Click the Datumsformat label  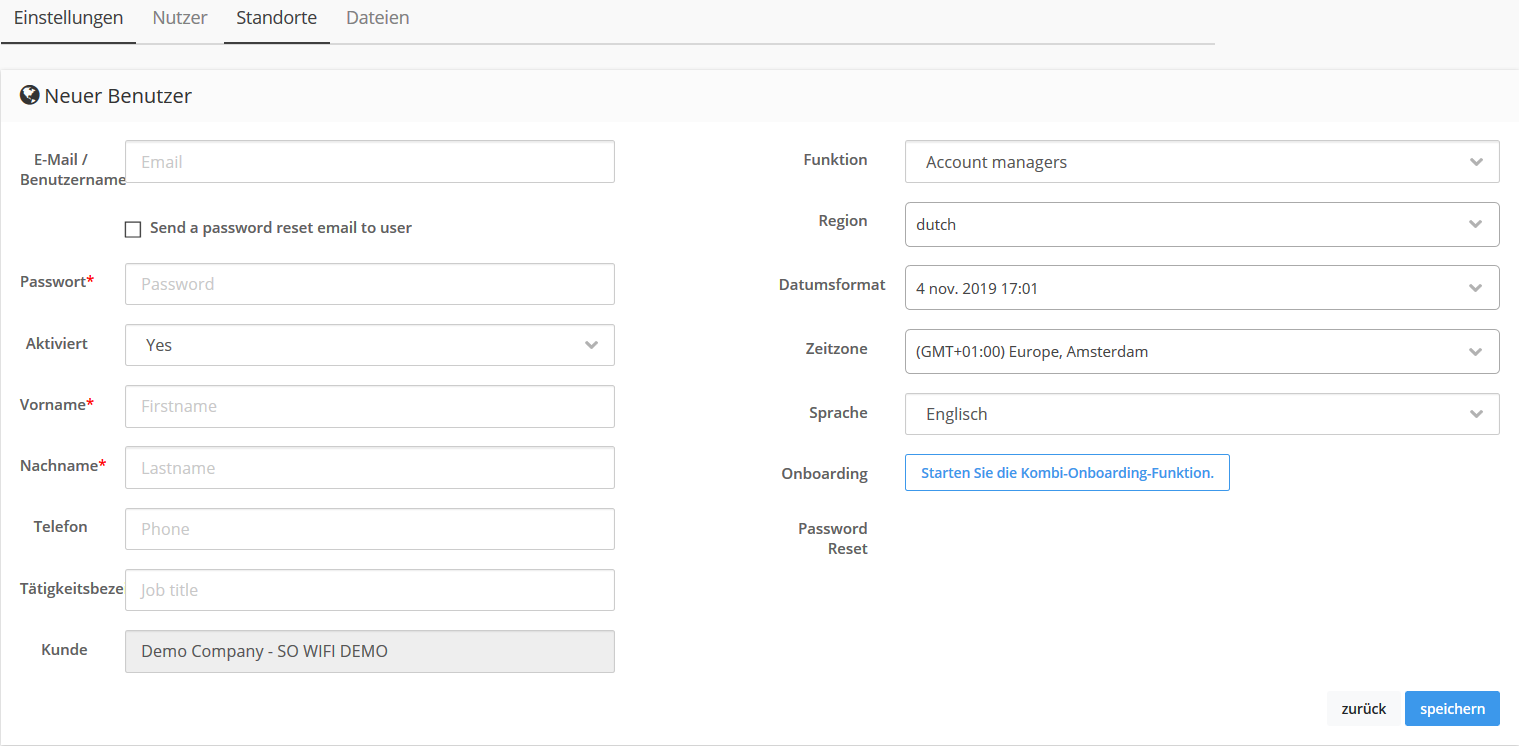coord(832,285)
